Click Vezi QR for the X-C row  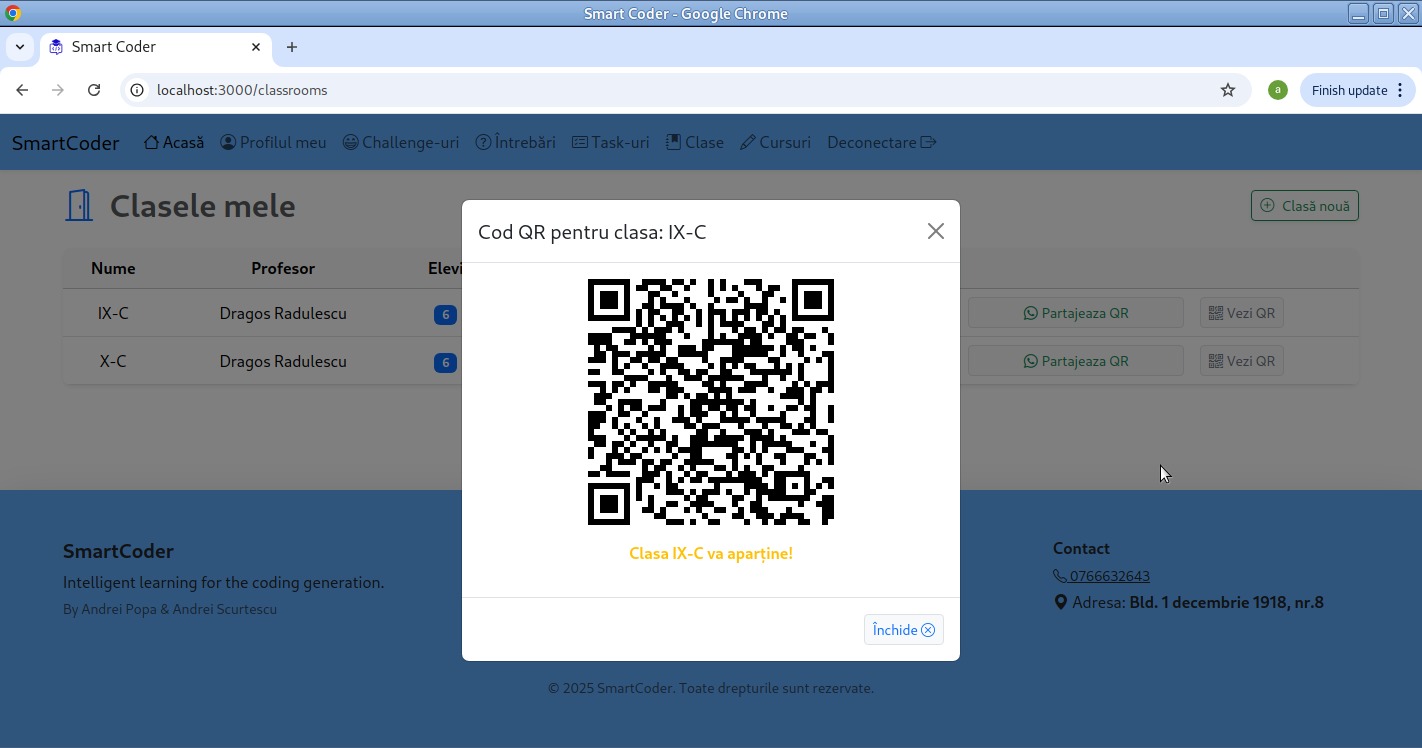point(1242,361)
